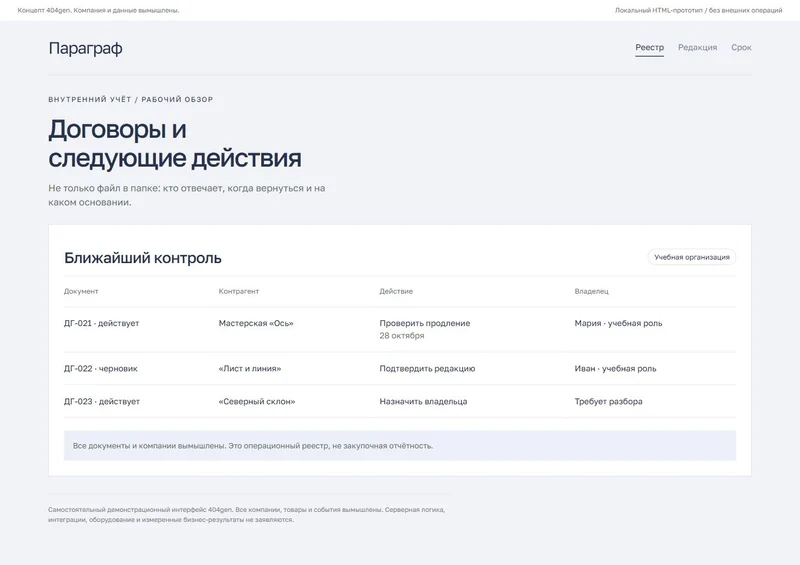
Task: Click contractor «Северный склон»
Action: [x=257, y=401]
